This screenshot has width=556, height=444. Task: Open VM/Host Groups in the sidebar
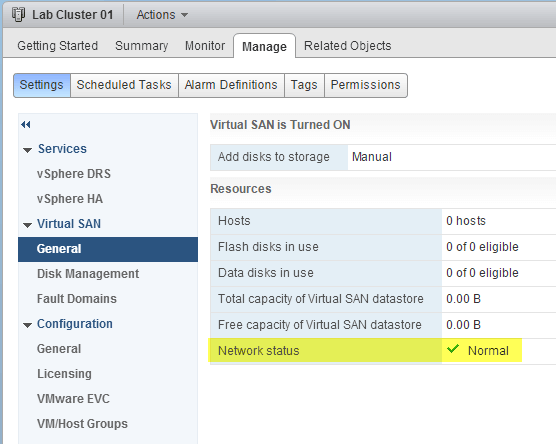pos(82,424)
